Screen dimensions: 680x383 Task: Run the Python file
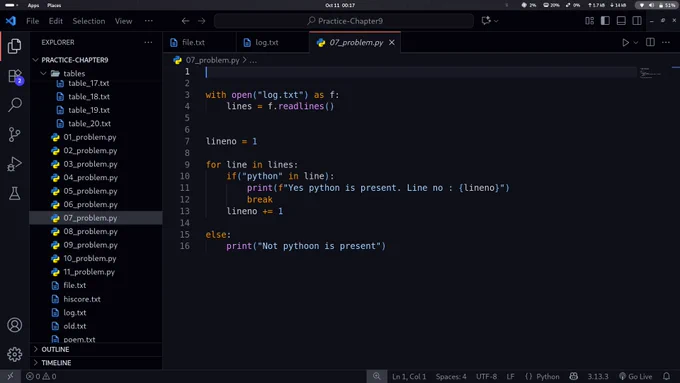click(625, 43)
